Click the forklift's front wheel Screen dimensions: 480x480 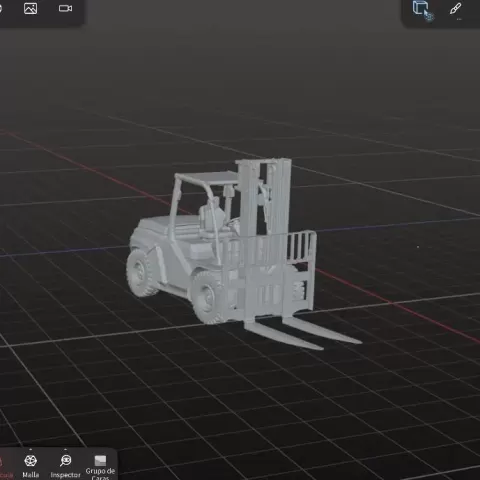click(205, 298)
